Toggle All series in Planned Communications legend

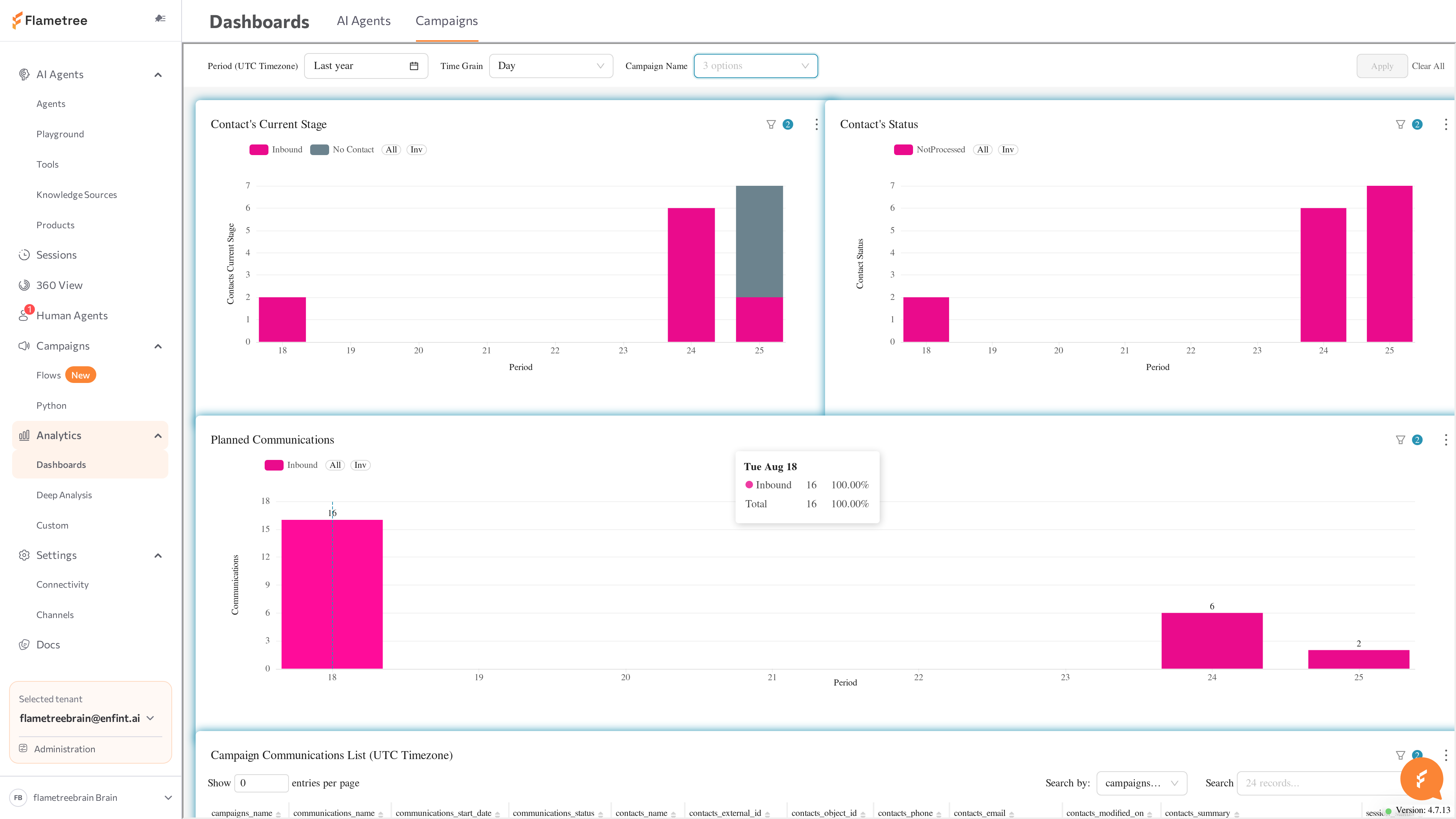(335, 465)
